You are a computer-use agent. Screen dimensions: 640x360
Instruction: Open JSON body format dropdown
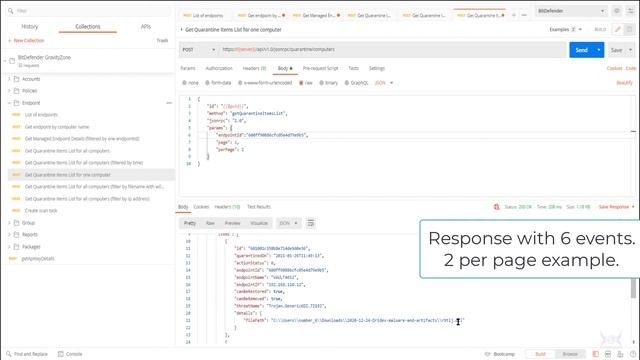coord(384,83)
